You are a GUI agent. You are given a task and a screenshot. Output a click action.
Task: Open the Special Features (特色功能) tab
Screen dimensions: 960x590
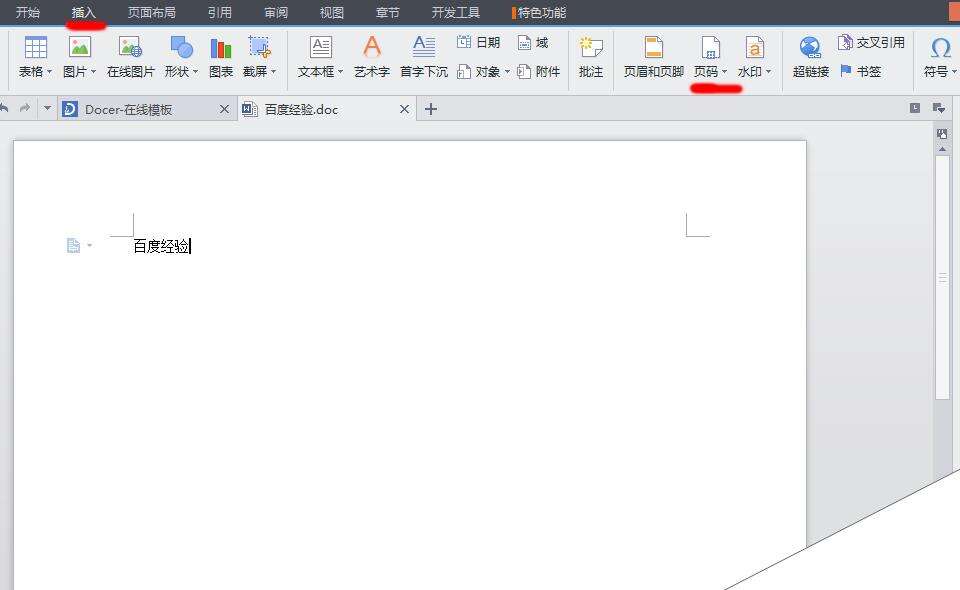point(539,12)
